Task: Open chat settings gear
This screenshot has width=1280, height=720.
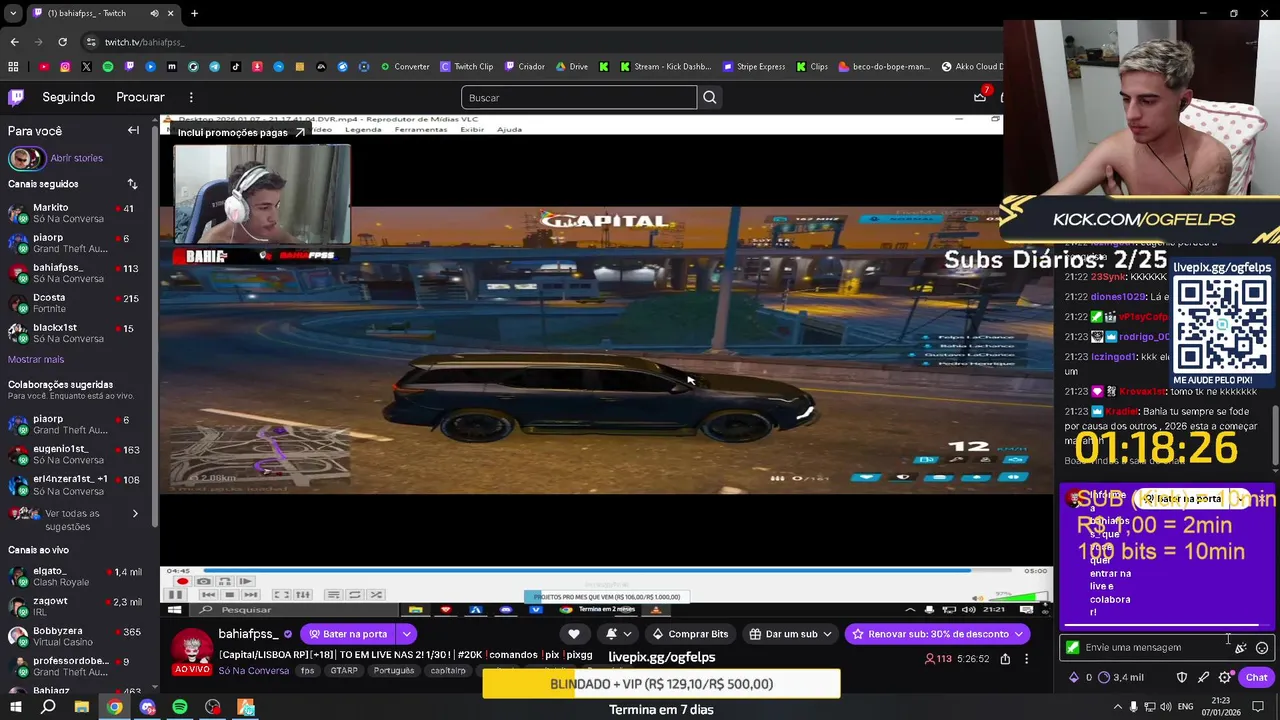Action: pos(1225,677)
